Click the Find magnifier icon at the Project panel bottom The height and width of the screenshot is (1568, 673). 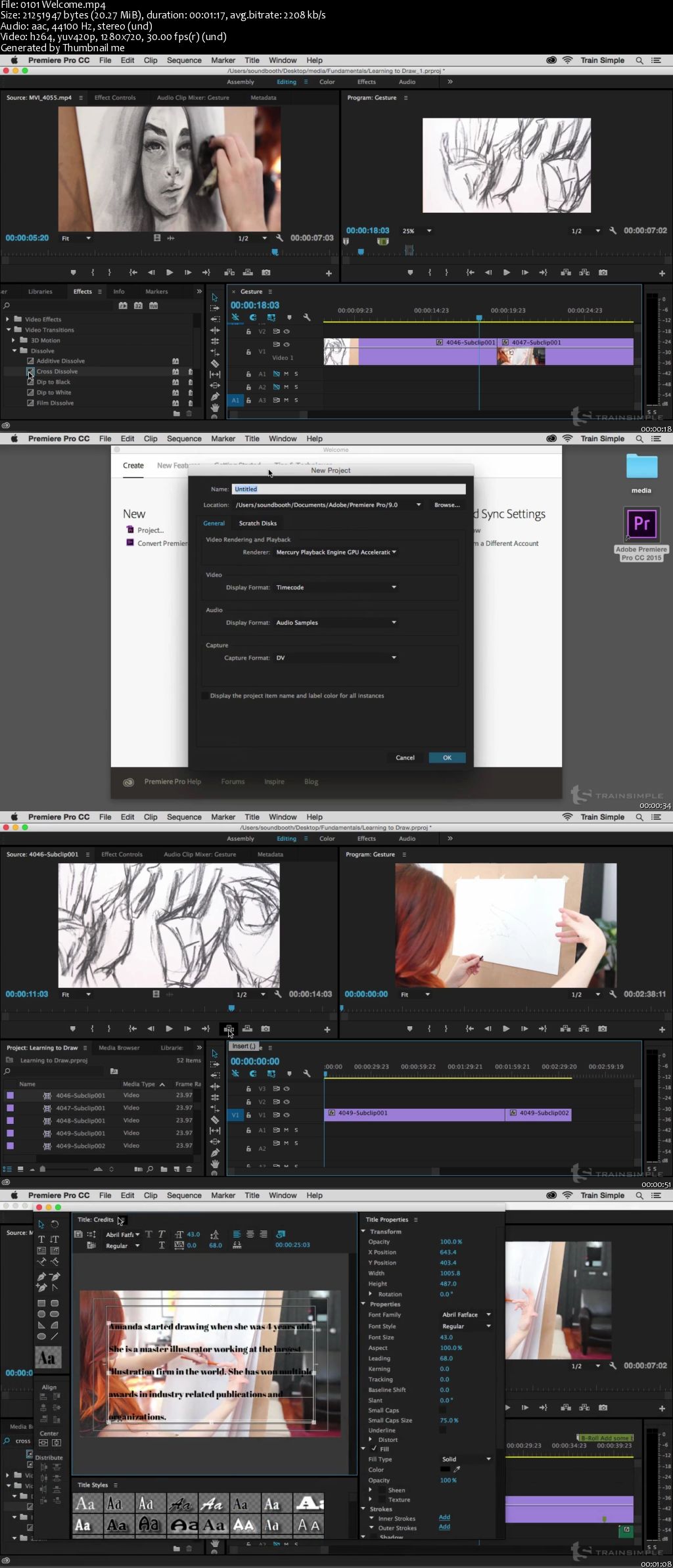150,1169
